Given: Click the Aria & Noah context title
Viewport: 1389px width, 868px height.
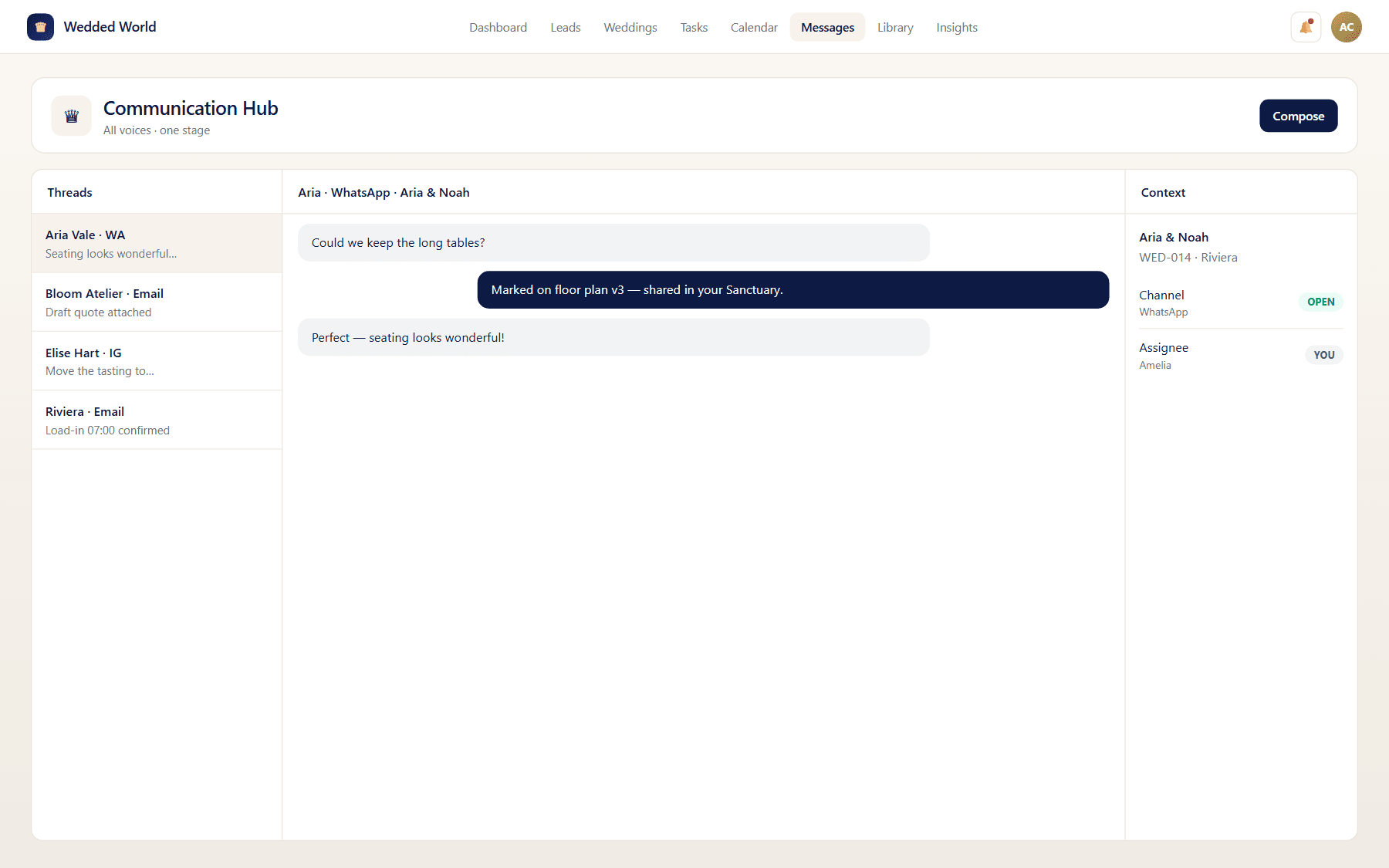Looking at the screenshot, I should 1174,237.
